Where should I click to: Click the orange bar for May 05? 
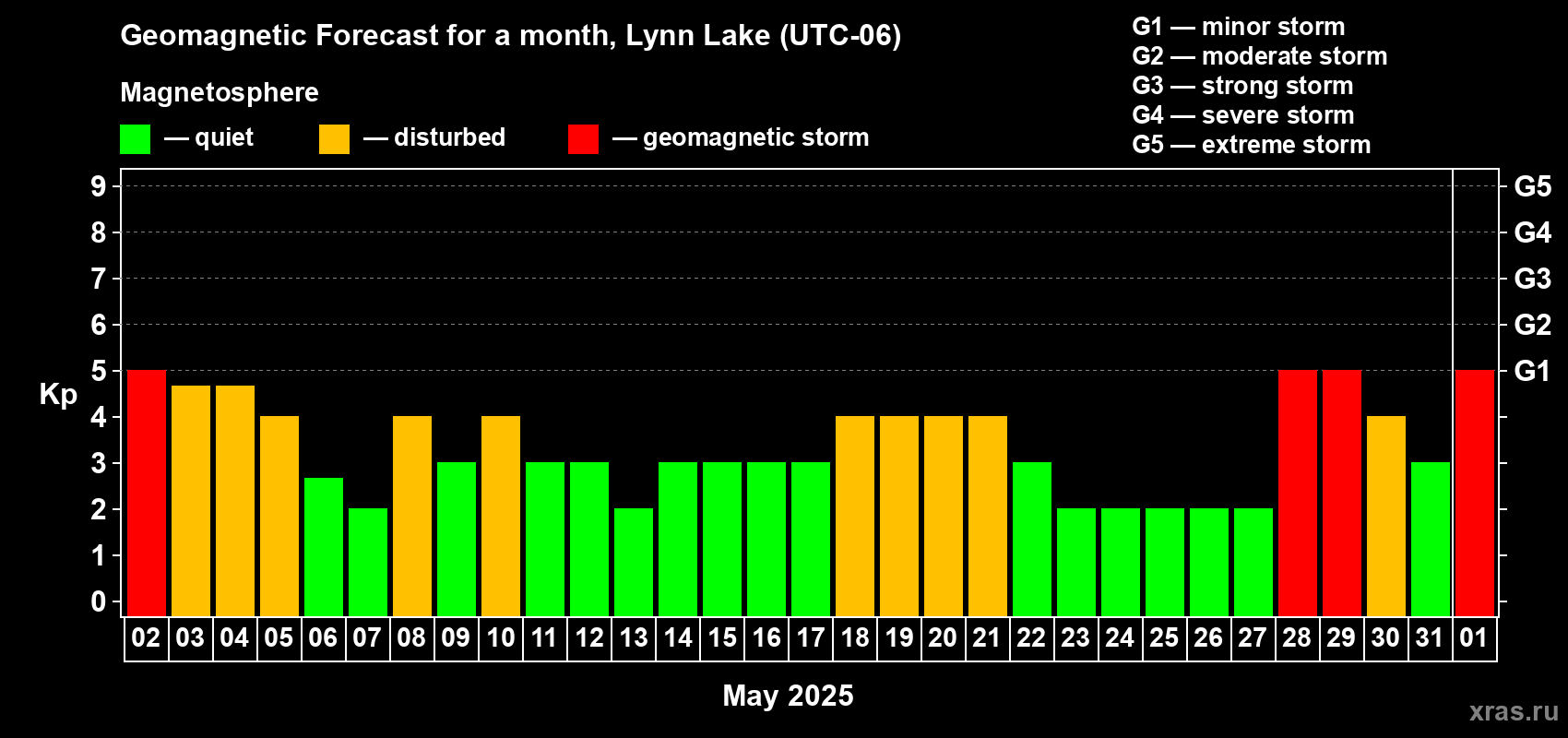coord(279,516)
